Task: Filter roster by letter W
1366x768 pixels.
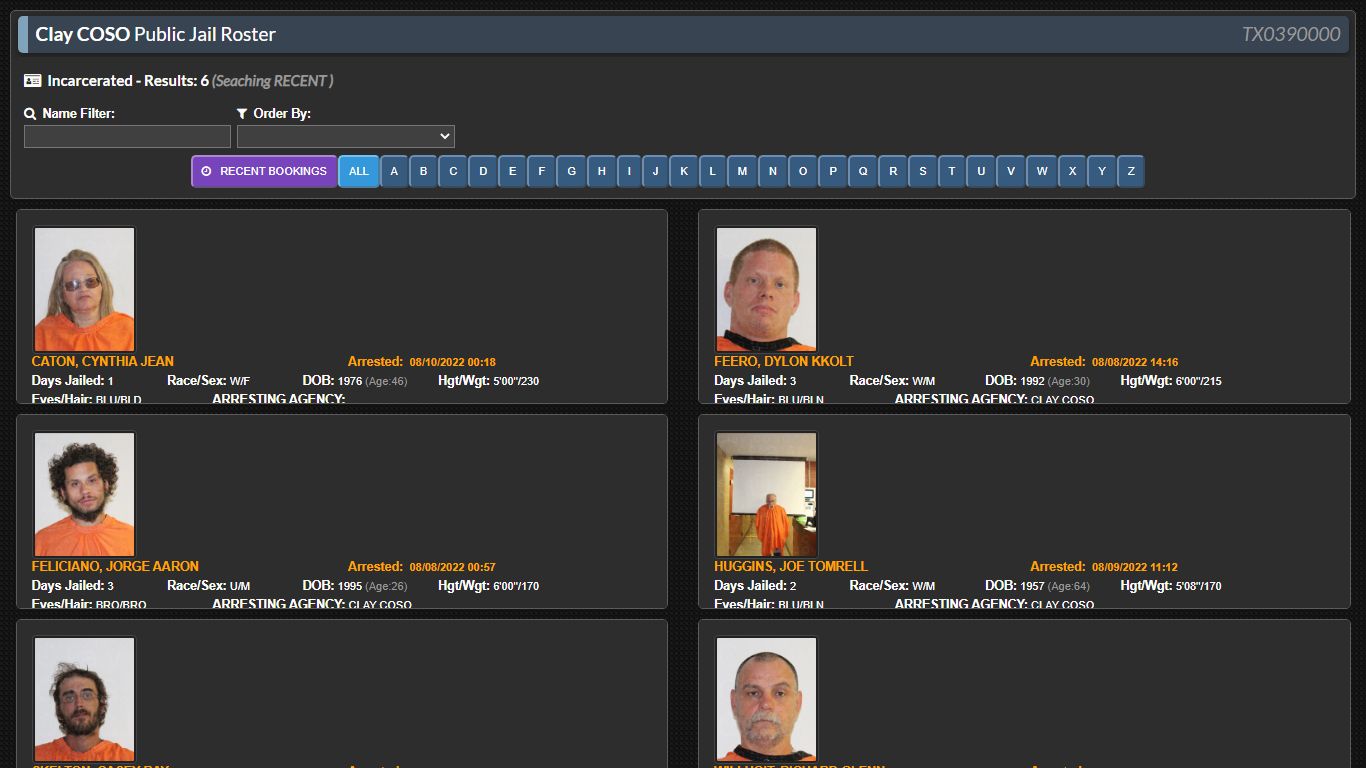Action: point(1041,171)
